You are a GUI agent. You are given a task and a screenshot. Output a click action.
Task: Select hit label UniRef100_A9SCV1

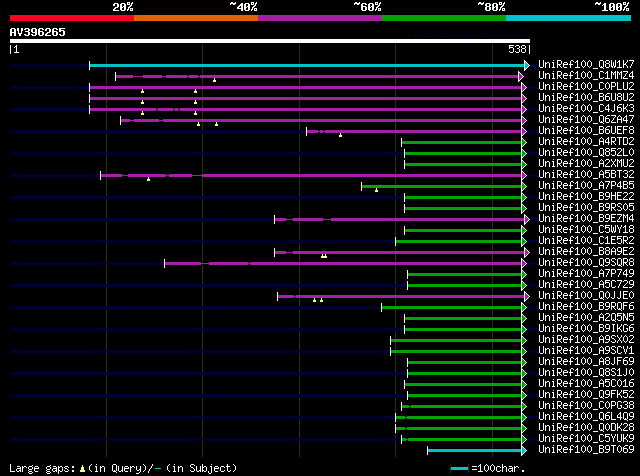(x=586, y=351)
